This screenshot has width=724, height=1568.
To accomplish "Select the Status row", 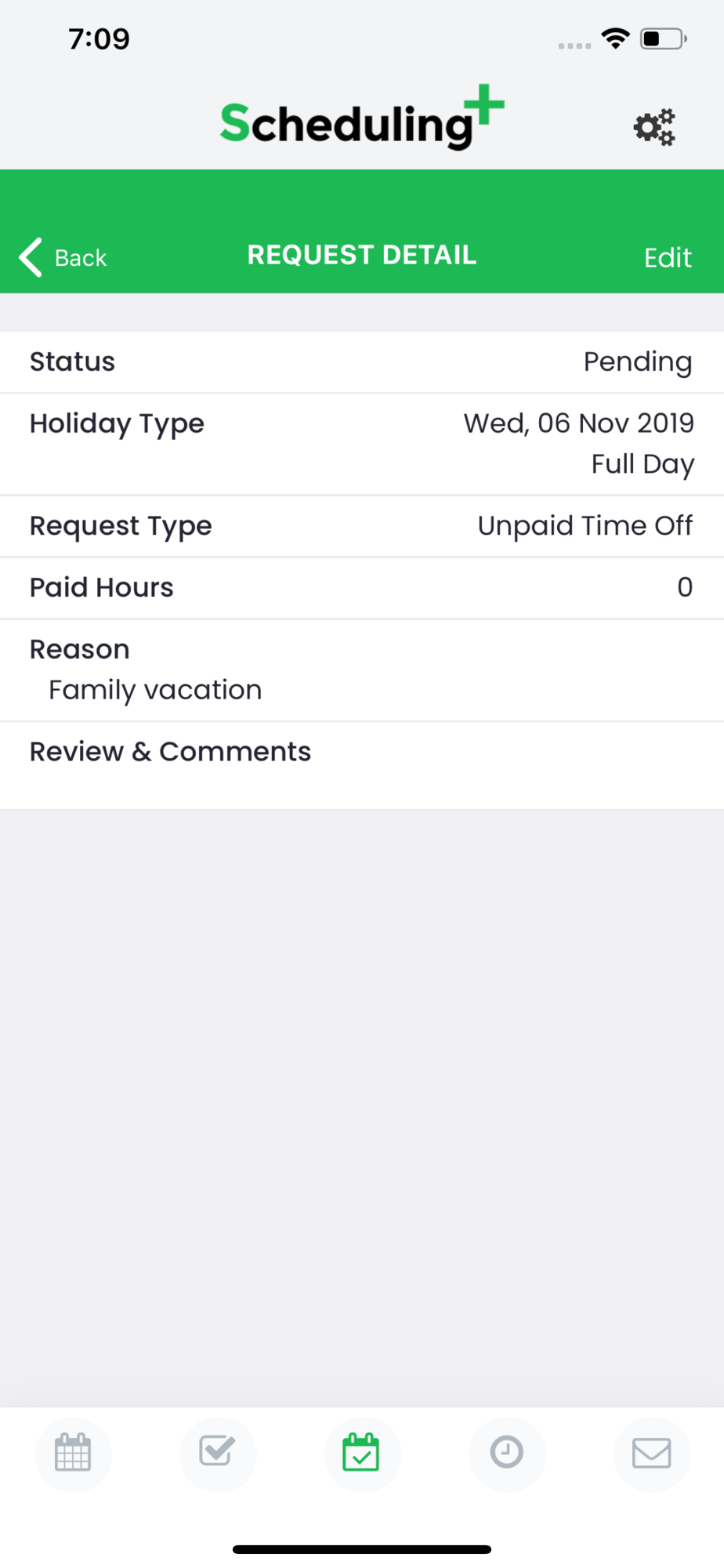I will [362, 362].
